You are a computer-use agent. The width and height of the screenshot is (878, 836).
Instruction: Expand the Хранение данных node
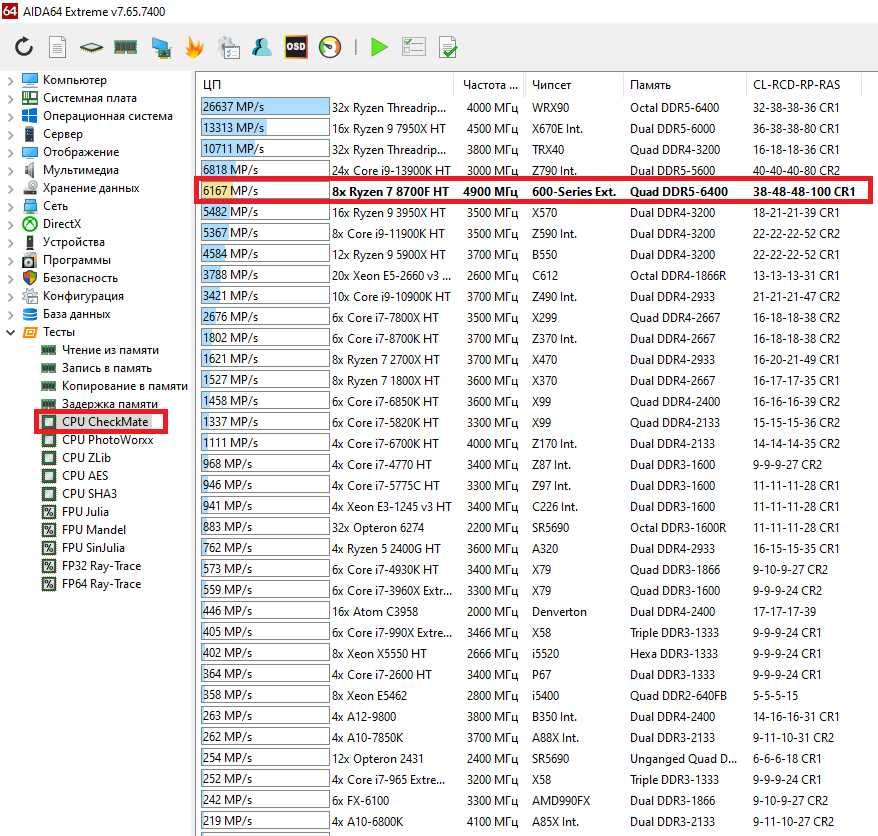[x=10, y=189]
